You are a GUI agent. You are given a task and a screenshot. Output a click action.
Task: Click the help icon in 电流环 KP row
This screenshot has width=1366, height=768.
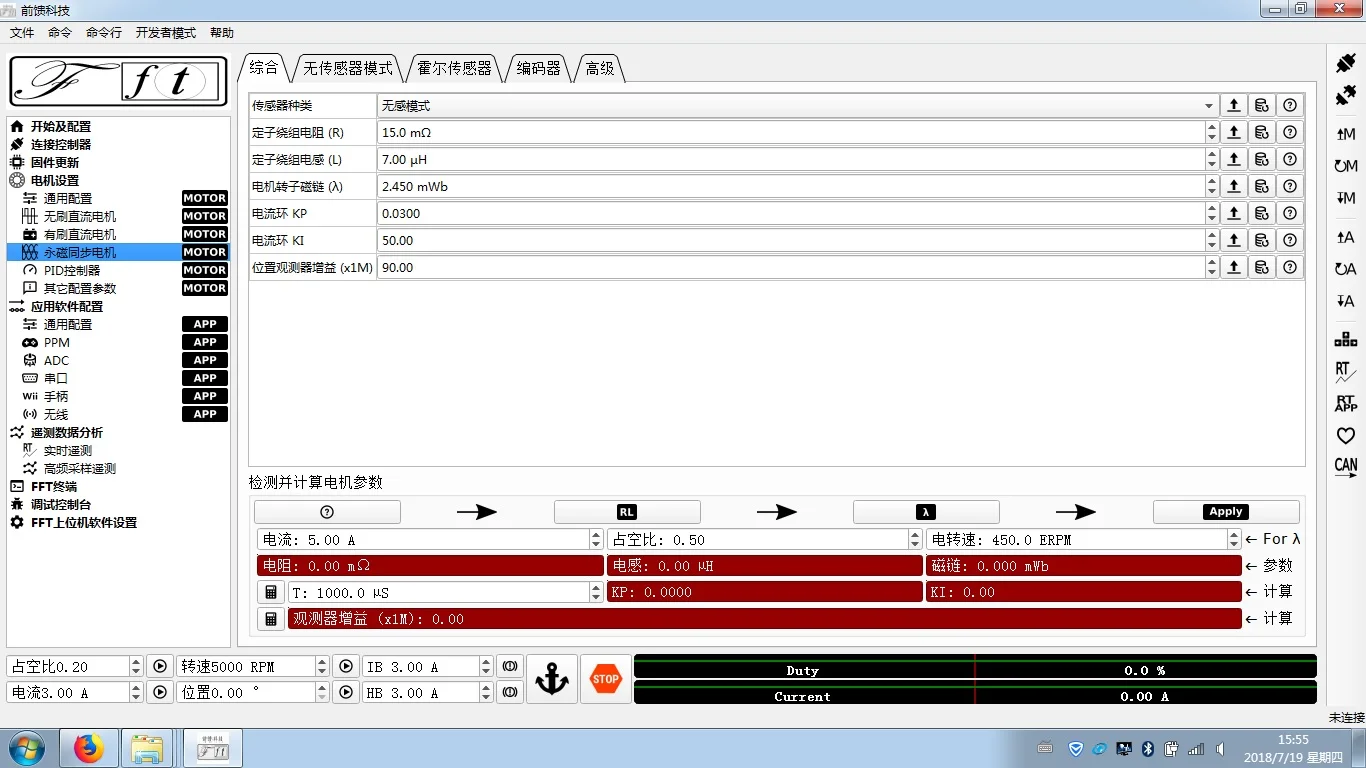(1291, 213)
